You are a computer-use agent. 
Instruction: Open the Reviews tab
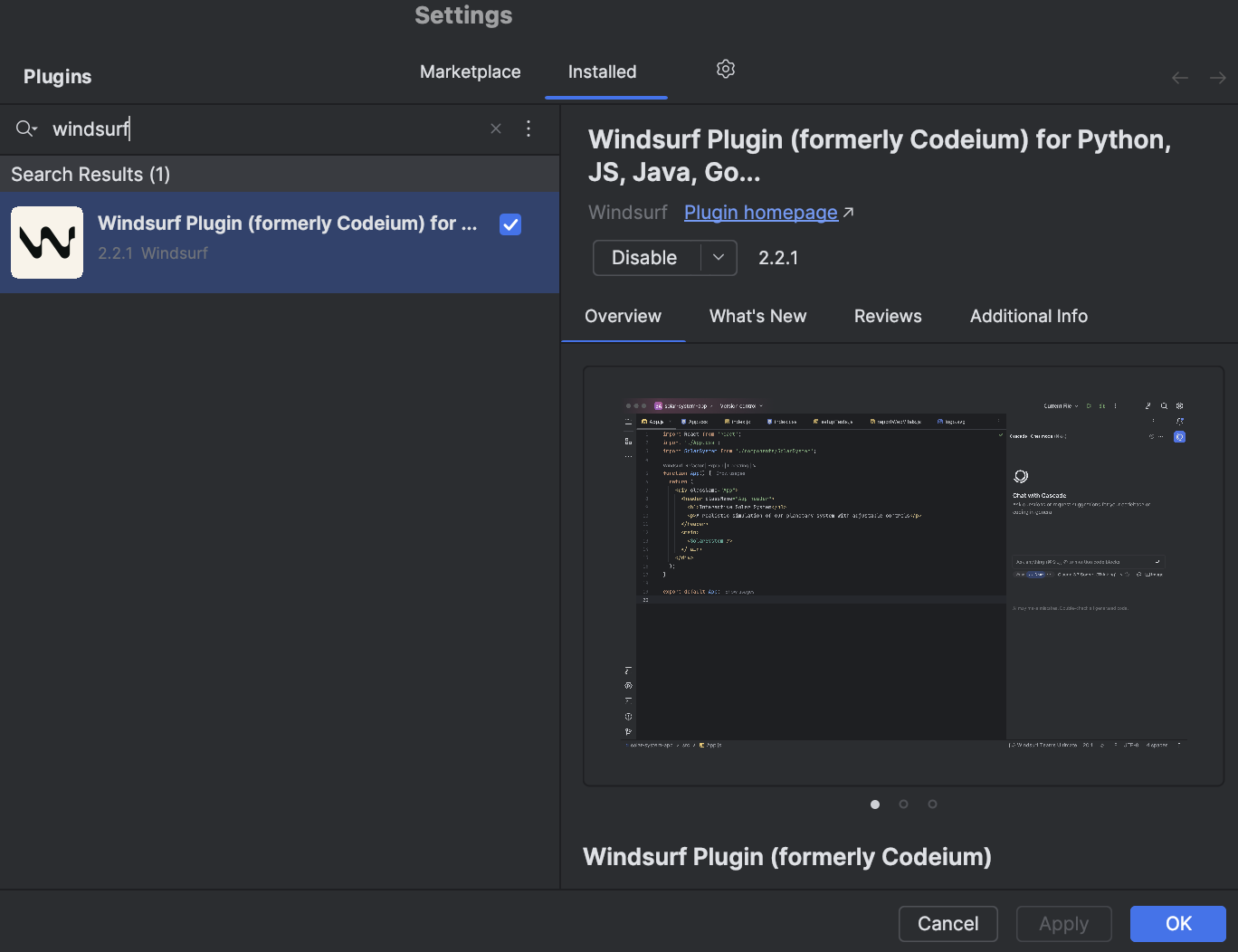coord(888,317)
